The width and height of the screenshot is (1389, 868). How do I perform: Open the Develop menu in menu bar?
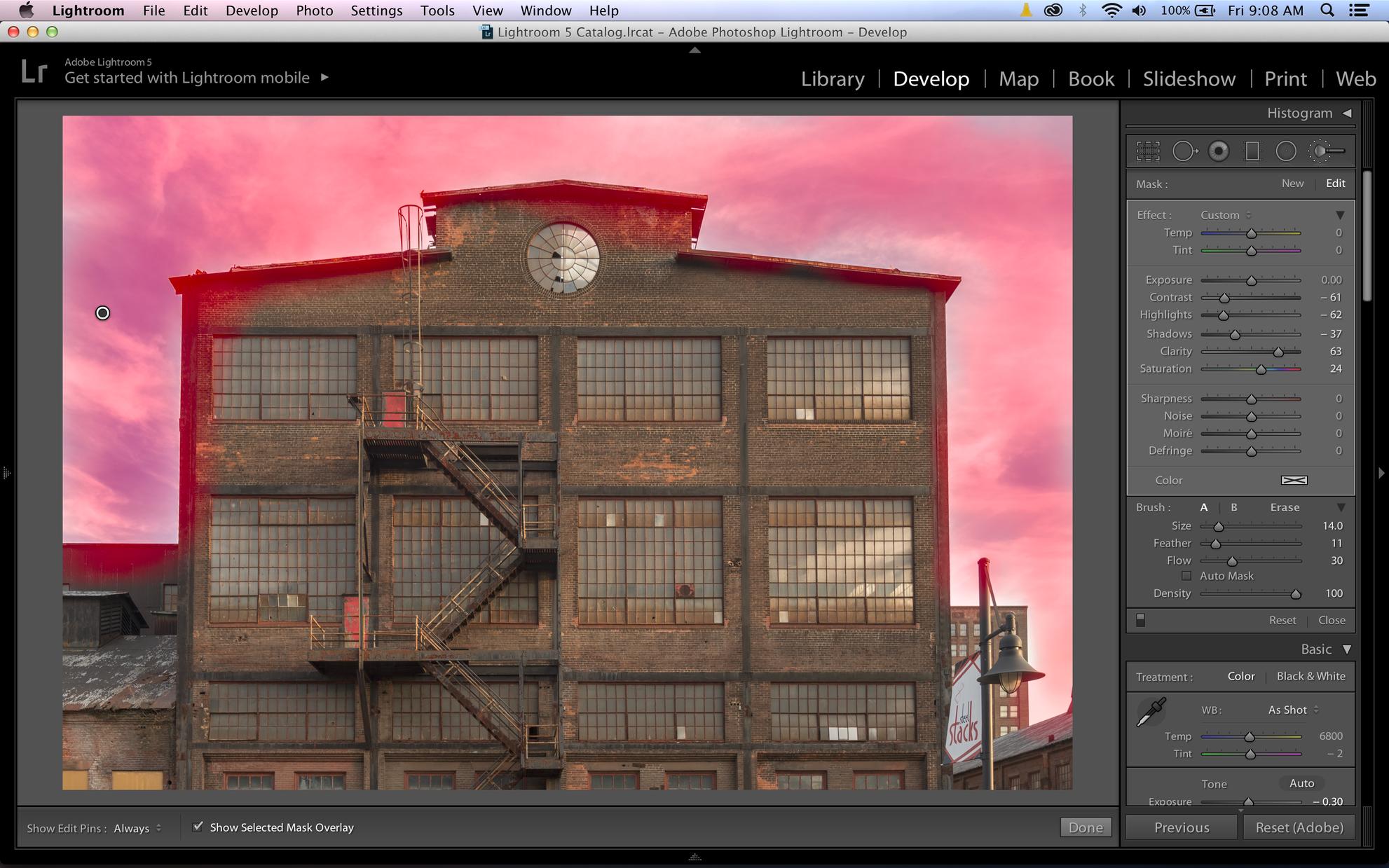click(252, 11)
